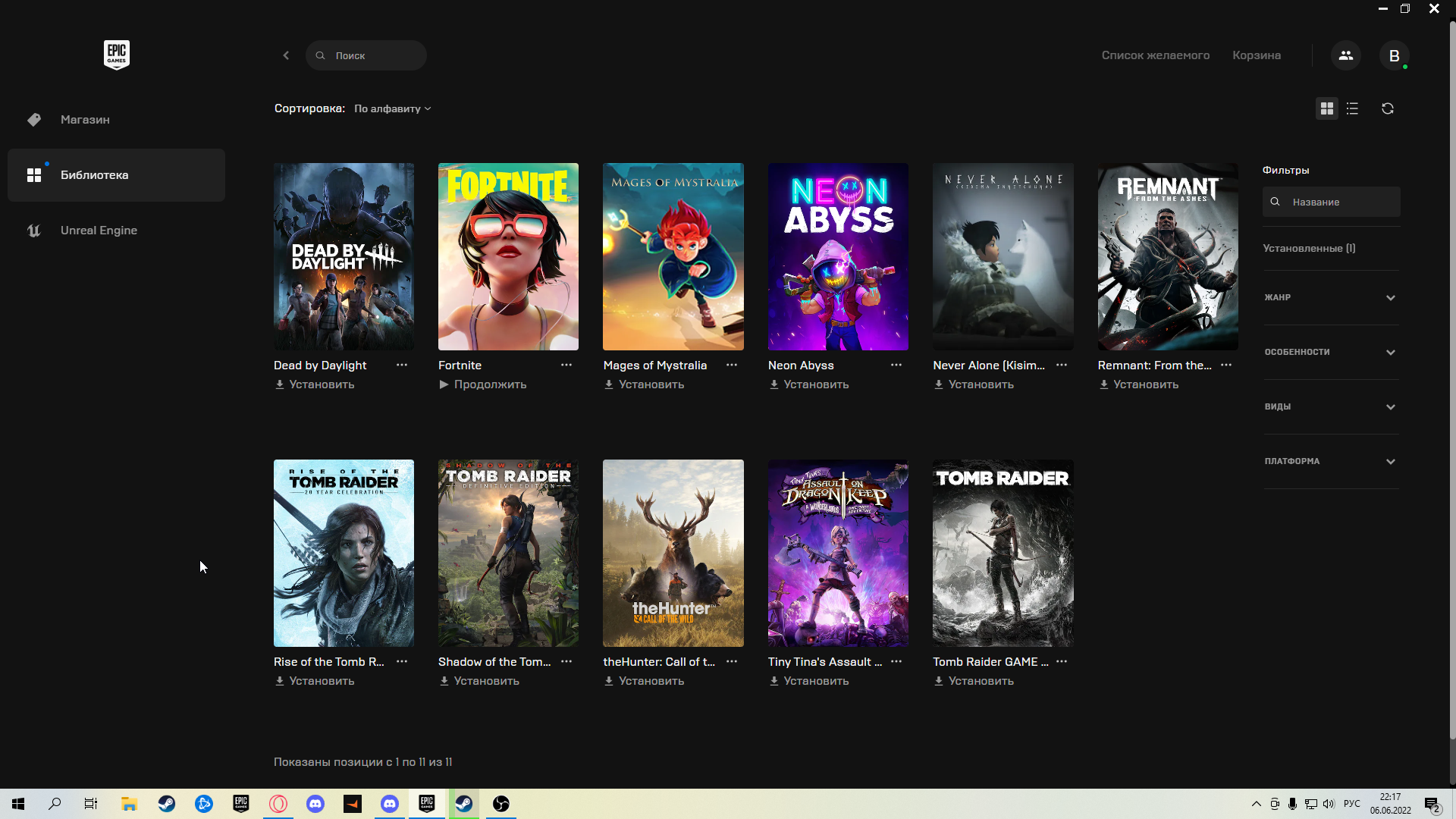This screenshot has width=1456, height=819.
Task: Open taskbar search icon
Action: tap(55, 804)
